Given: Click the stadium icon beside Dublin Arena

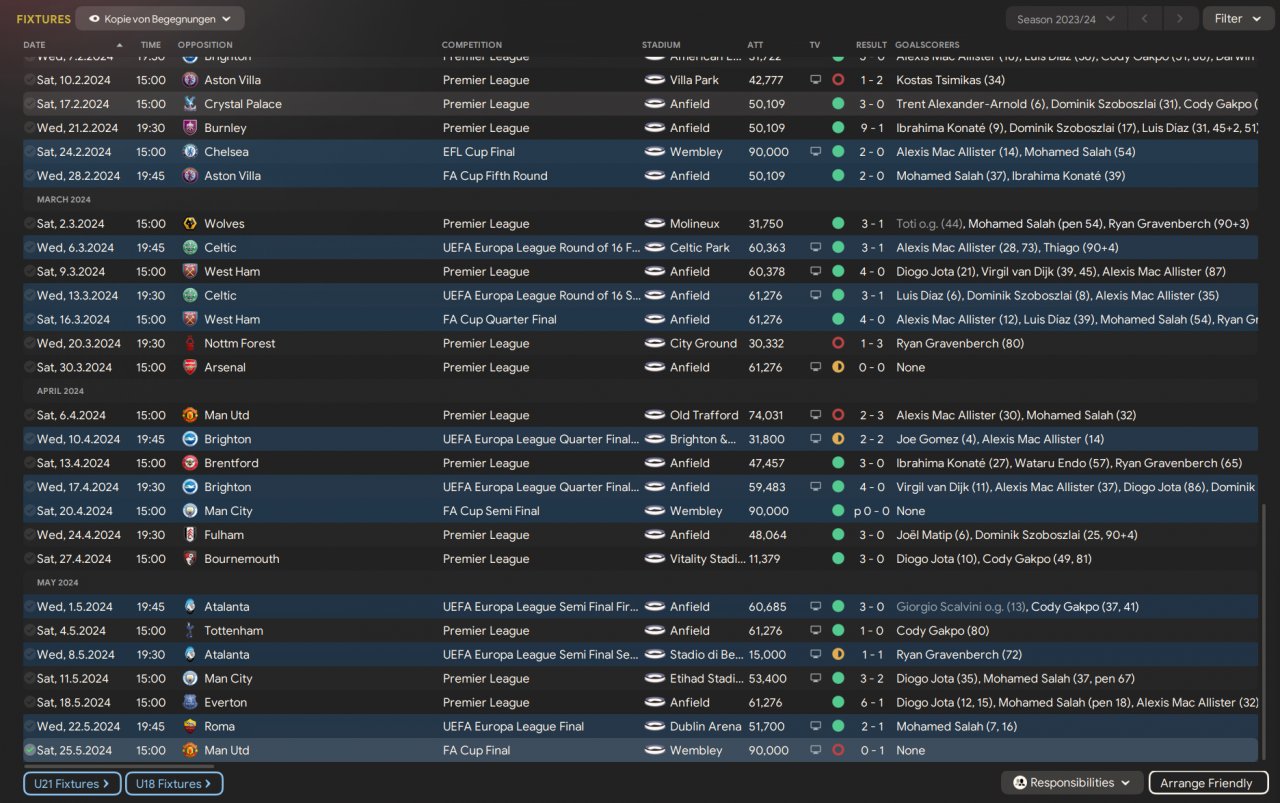Looking at the screenshot, I should click(x=655, y=727).
